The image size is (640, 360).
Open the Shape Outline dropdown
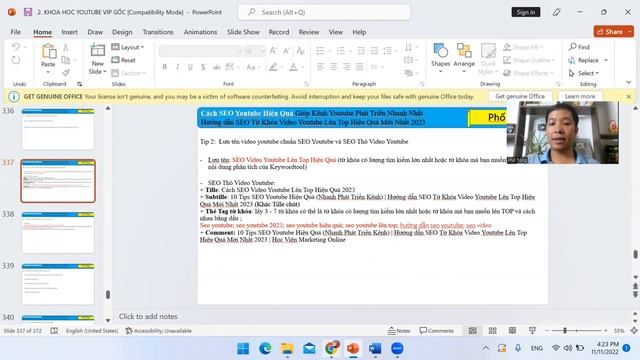529,60
